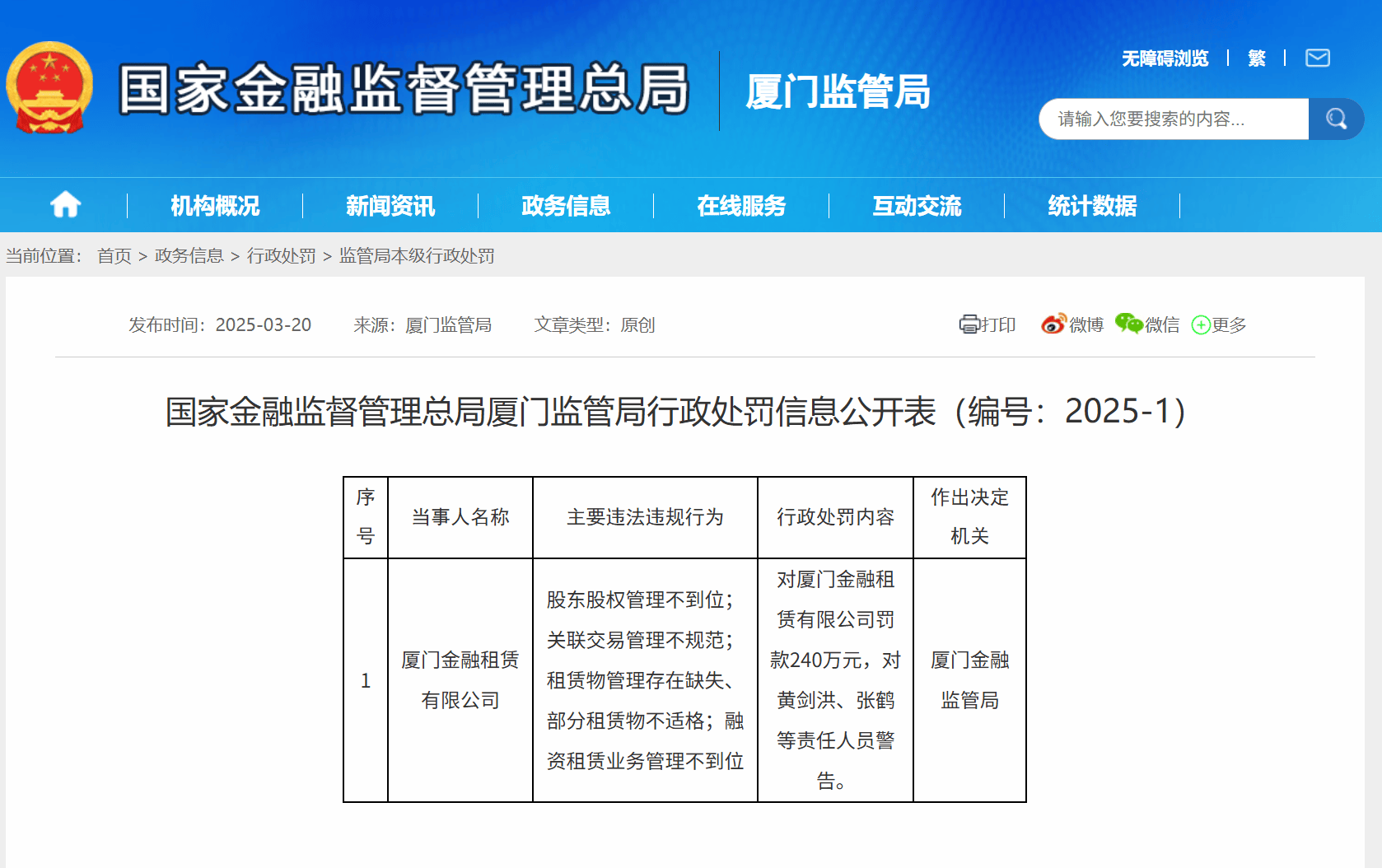The width and height of the screenshot is (1382, 868).
Task: Click inside the search input field
Action: tap(1170, 119)
